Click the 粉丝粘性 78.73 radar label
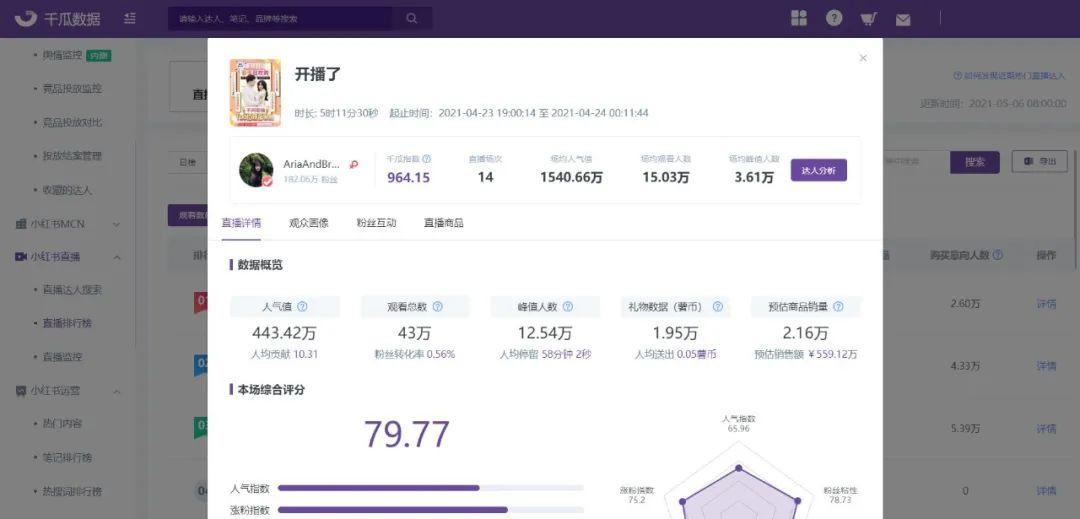 coord(840,496)
